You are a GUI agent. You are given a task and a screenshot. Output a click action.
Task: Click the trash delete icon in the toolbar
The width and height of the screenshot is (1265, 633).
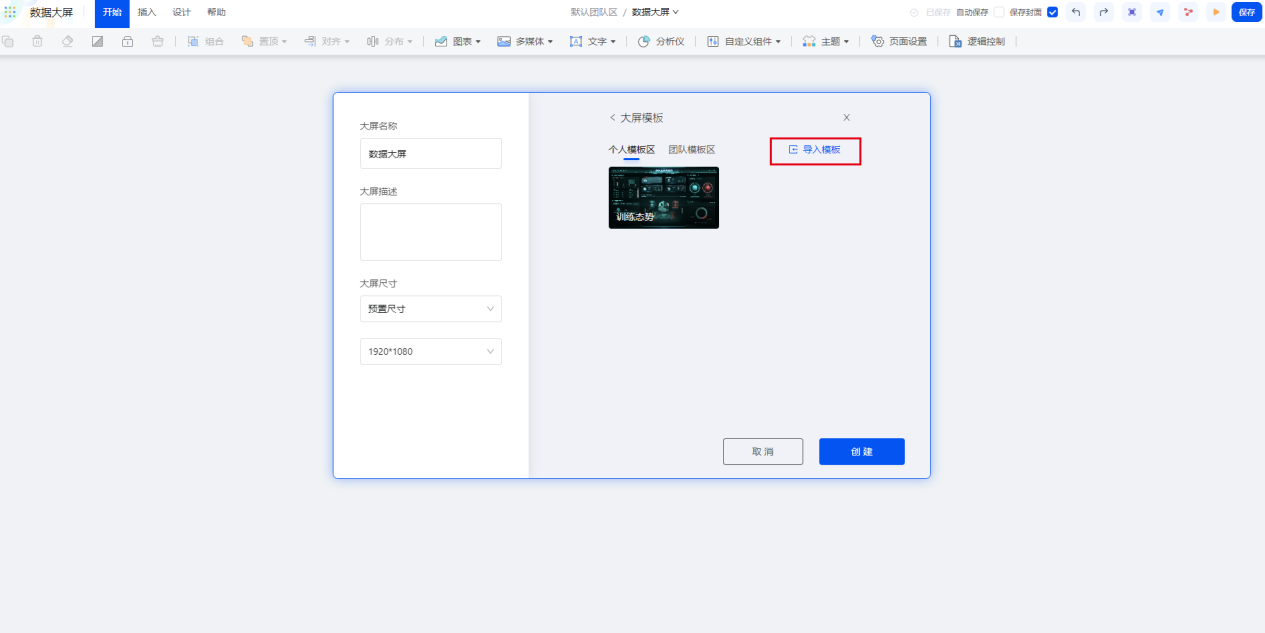coord(37,42)
